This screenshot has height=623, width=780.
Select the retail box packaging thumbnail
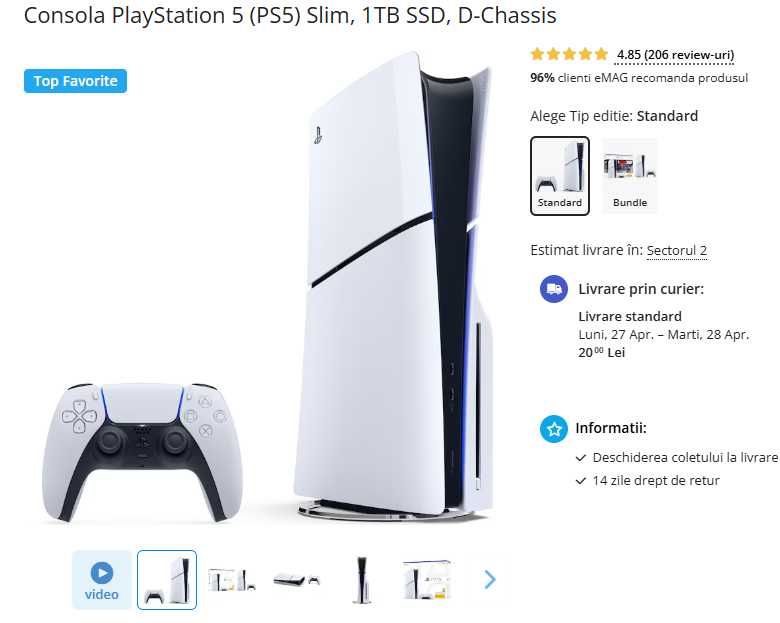(427, 580)
